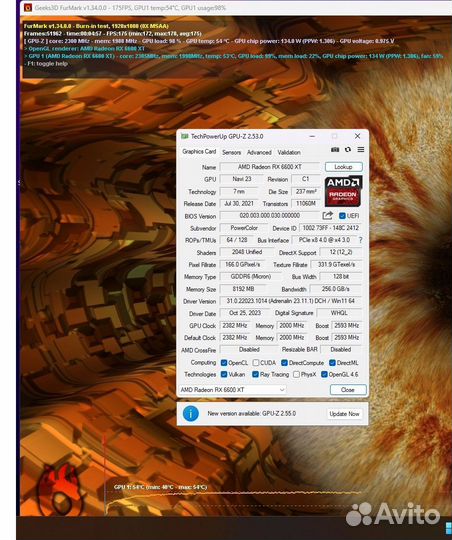Click the Device ID value 1002 73FF

pos(331,228)
